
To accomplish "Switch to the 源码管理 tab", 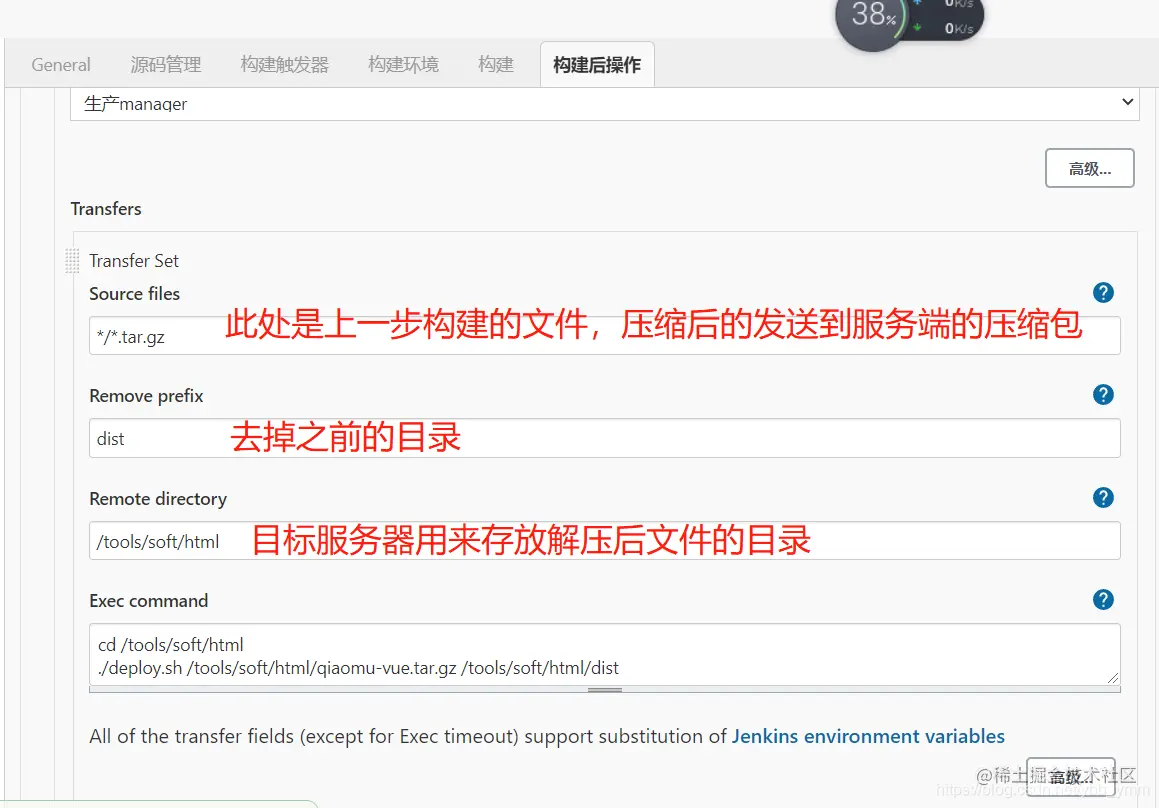I will (166, 65).
